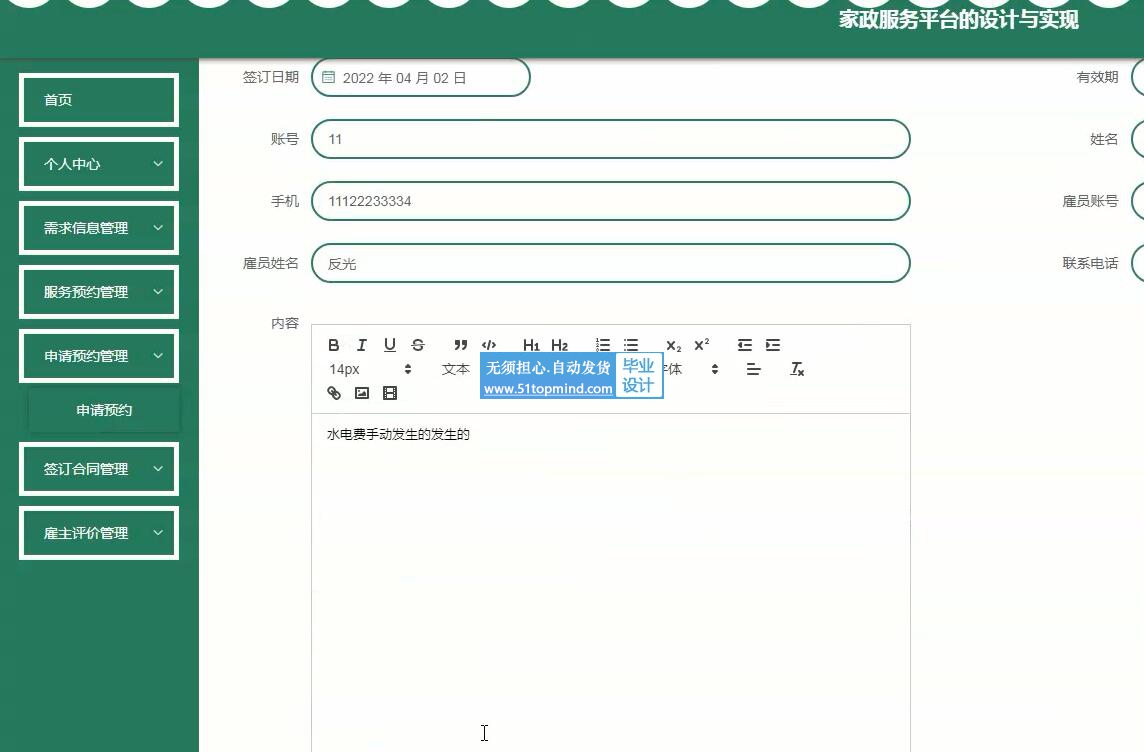Expand the 签订合同管理 sidebar menu
Image resolution: width=1144 pixels, height=752 pixels.
point(99,469)
